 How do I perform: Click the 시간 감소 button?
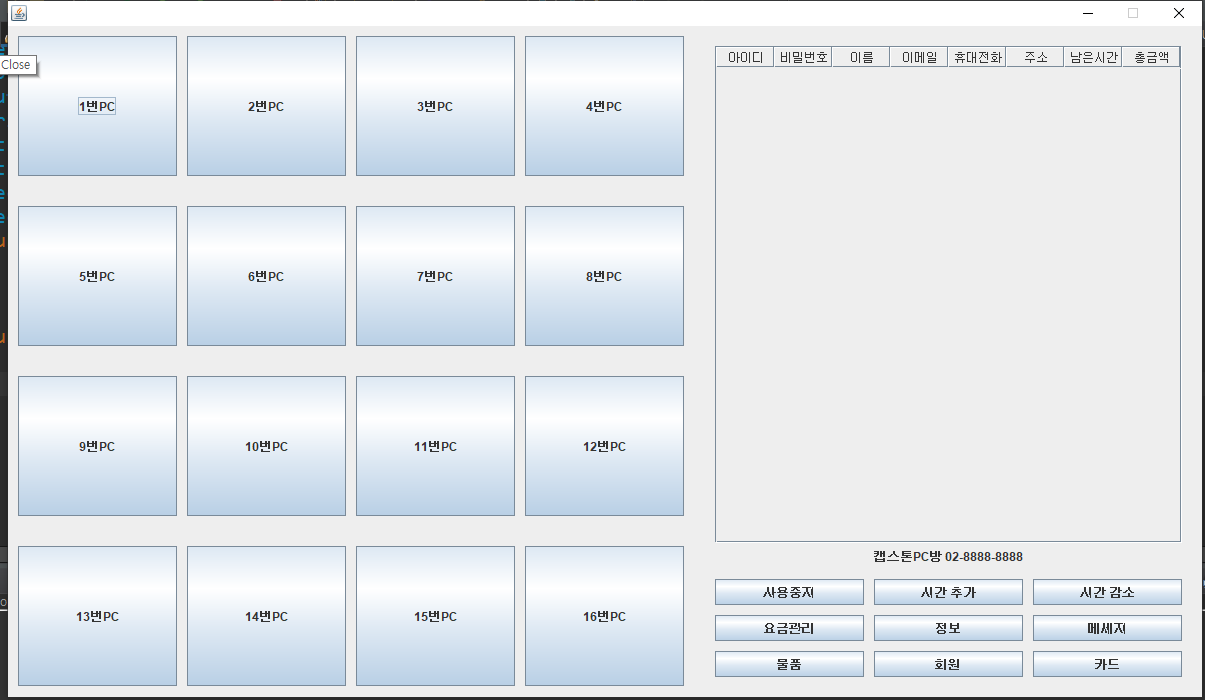point(1107,592)
